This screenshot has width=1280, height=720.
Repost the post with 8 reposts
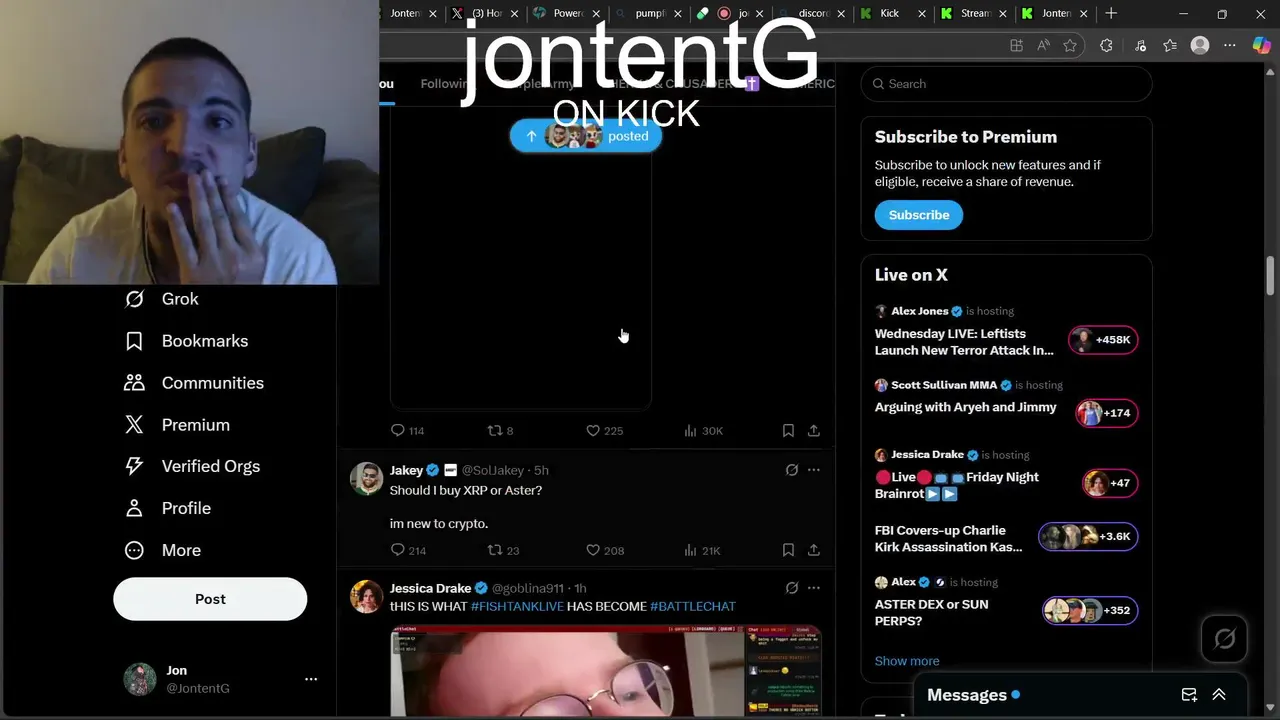pos(500,431)
